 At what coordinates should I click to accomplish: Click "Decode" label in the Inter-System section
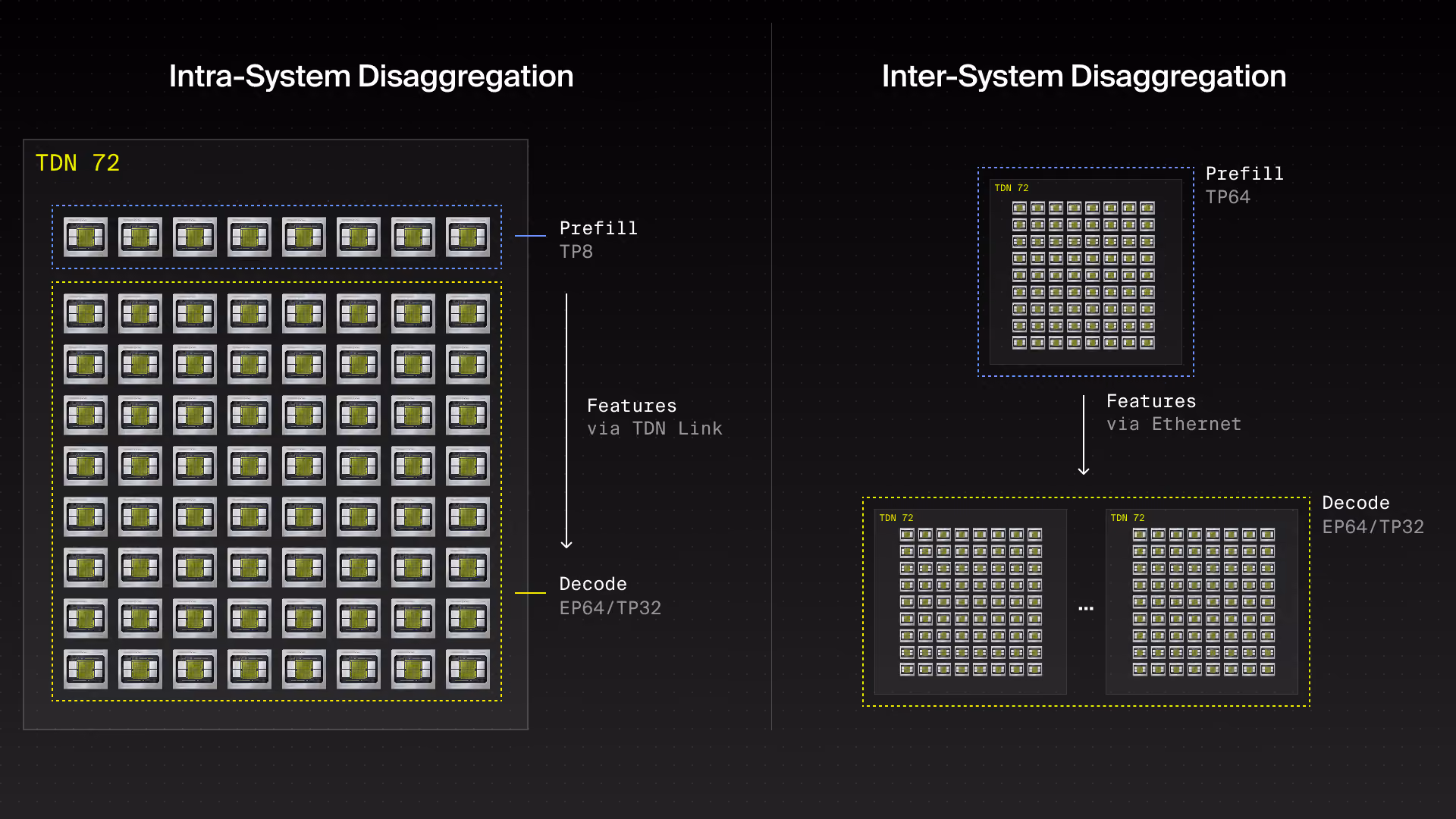point(1356,503)
